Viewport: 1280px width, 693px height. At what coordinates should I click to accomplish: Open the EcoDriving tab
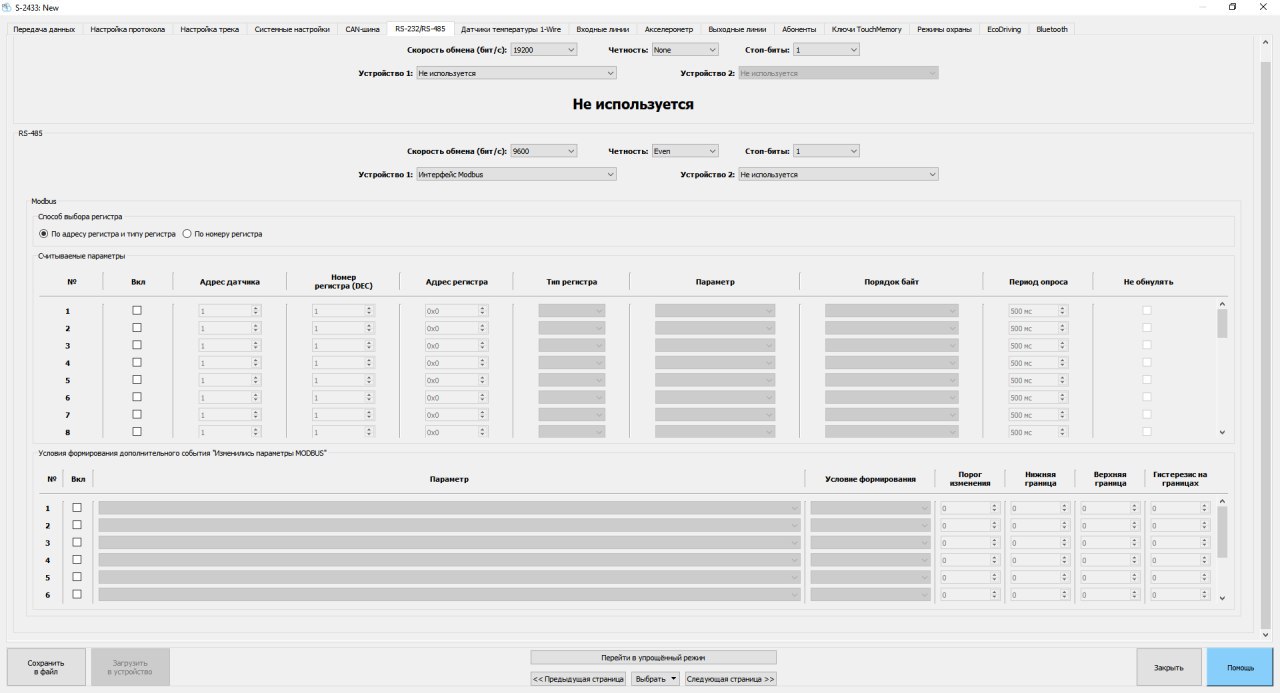coord(1004,29)
